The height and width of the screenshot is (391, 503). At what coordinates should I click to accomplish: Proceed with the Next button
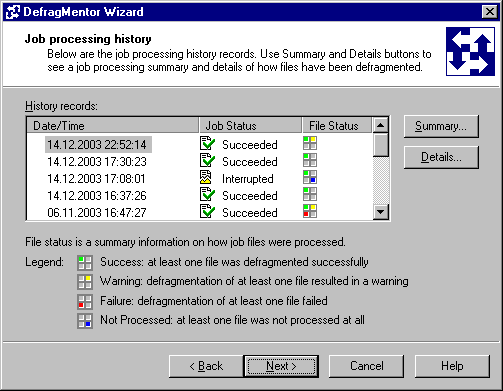tap(281, 366)
